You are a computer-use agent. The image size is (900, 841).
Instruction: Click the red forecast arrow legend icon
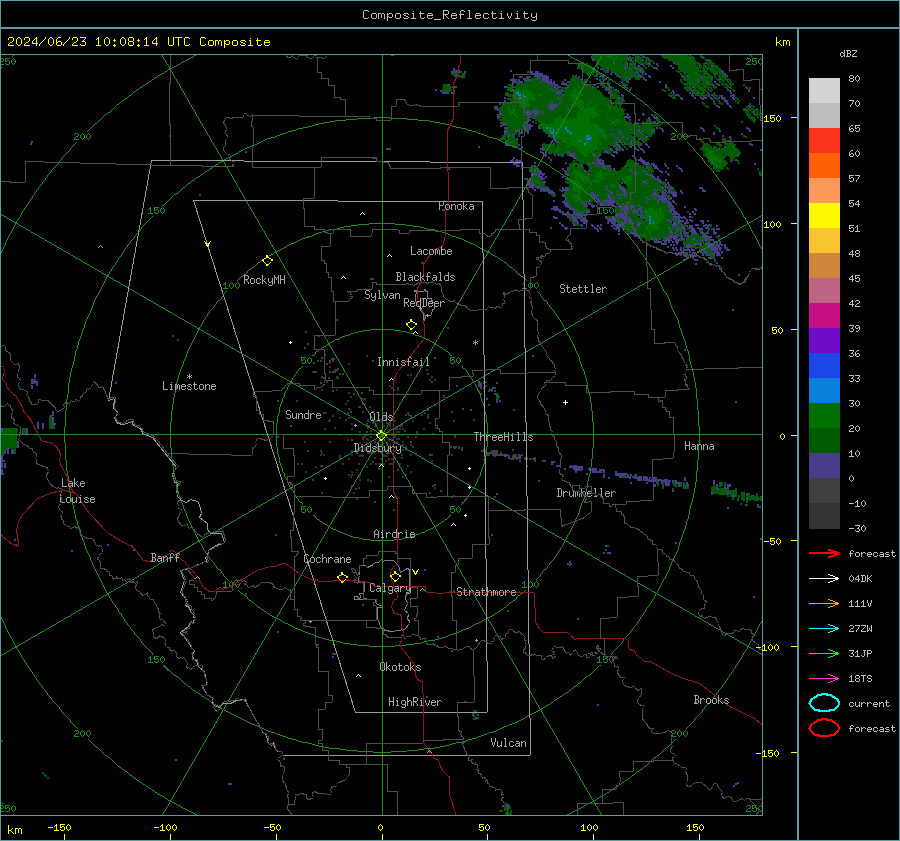[x=824, y=553]
